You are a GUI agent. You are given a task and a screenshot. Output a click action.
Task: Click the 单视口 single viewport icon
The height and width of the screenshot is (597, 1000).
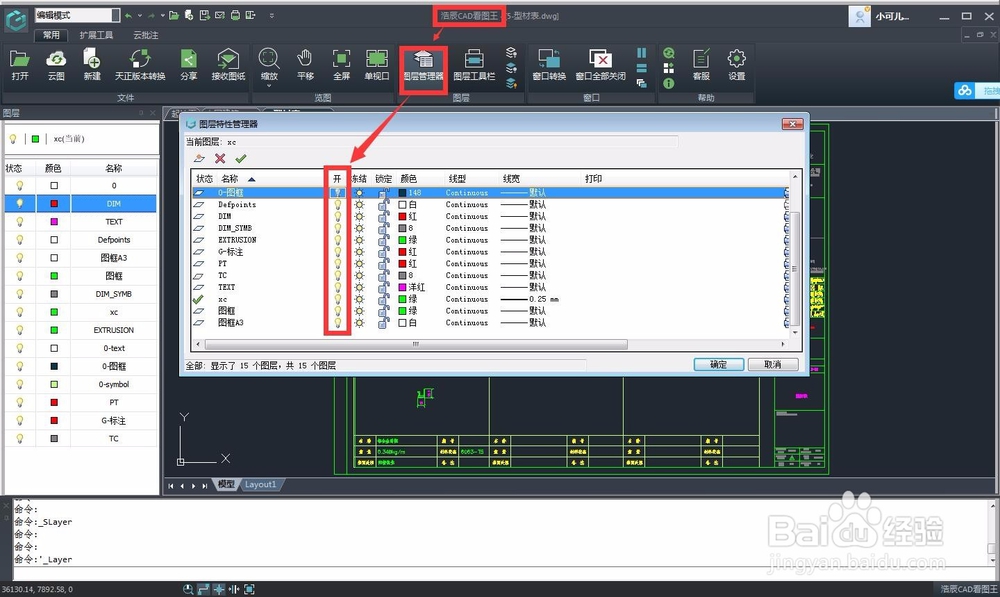[377, 65]
